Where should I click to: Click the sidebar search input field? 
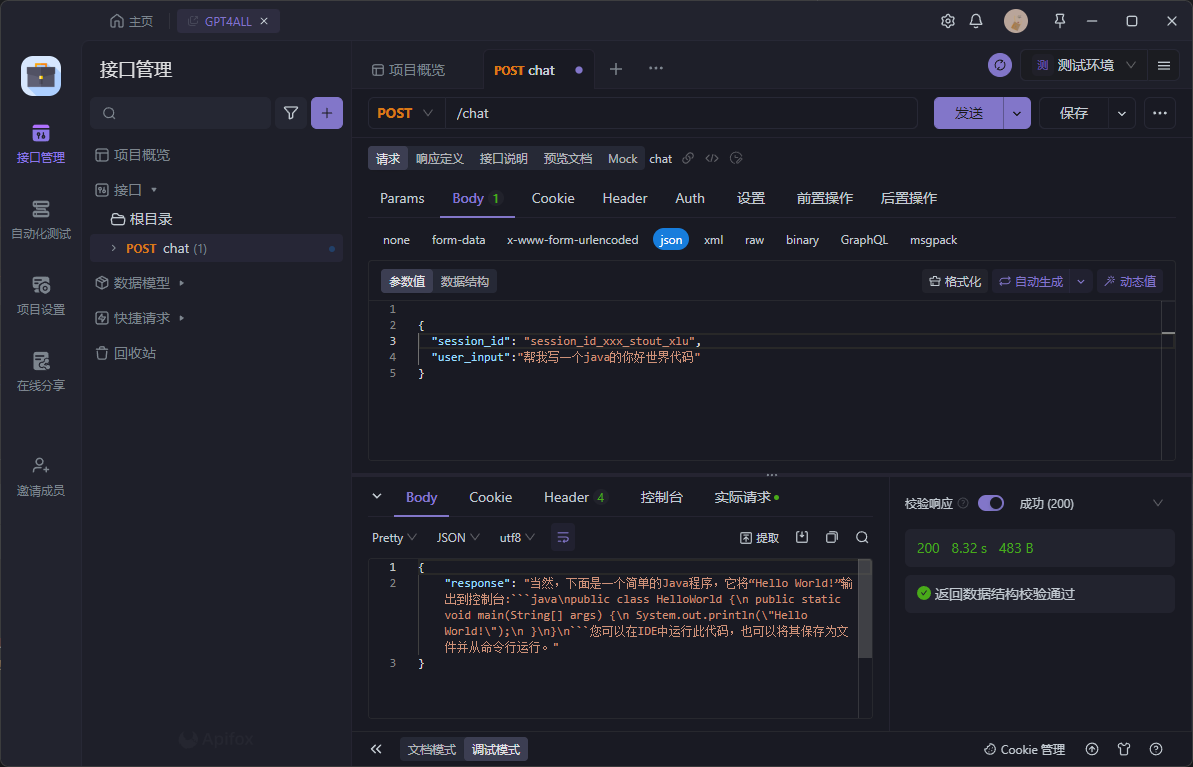(181, 113)
